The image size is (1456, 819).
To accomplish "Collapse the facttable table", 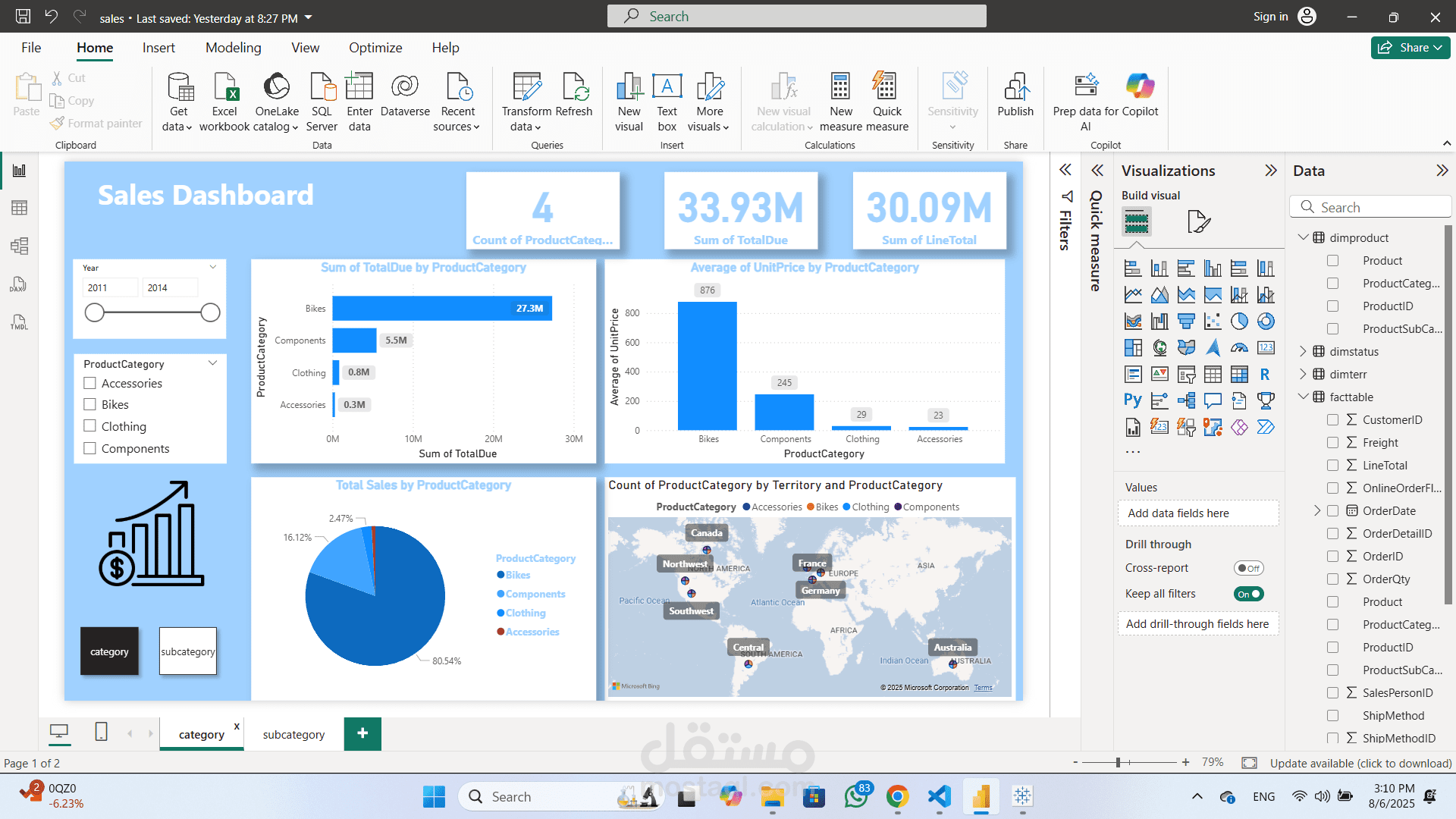I will point(1303,397).
